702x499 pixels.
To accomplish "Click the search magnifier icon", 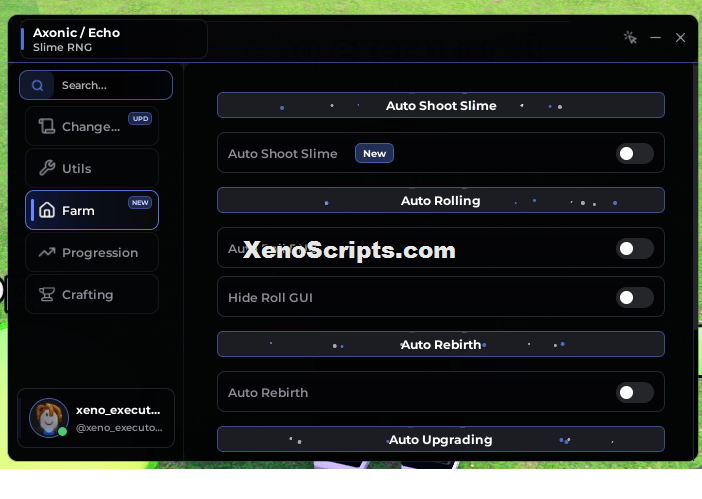I will [x=38, y=85].
